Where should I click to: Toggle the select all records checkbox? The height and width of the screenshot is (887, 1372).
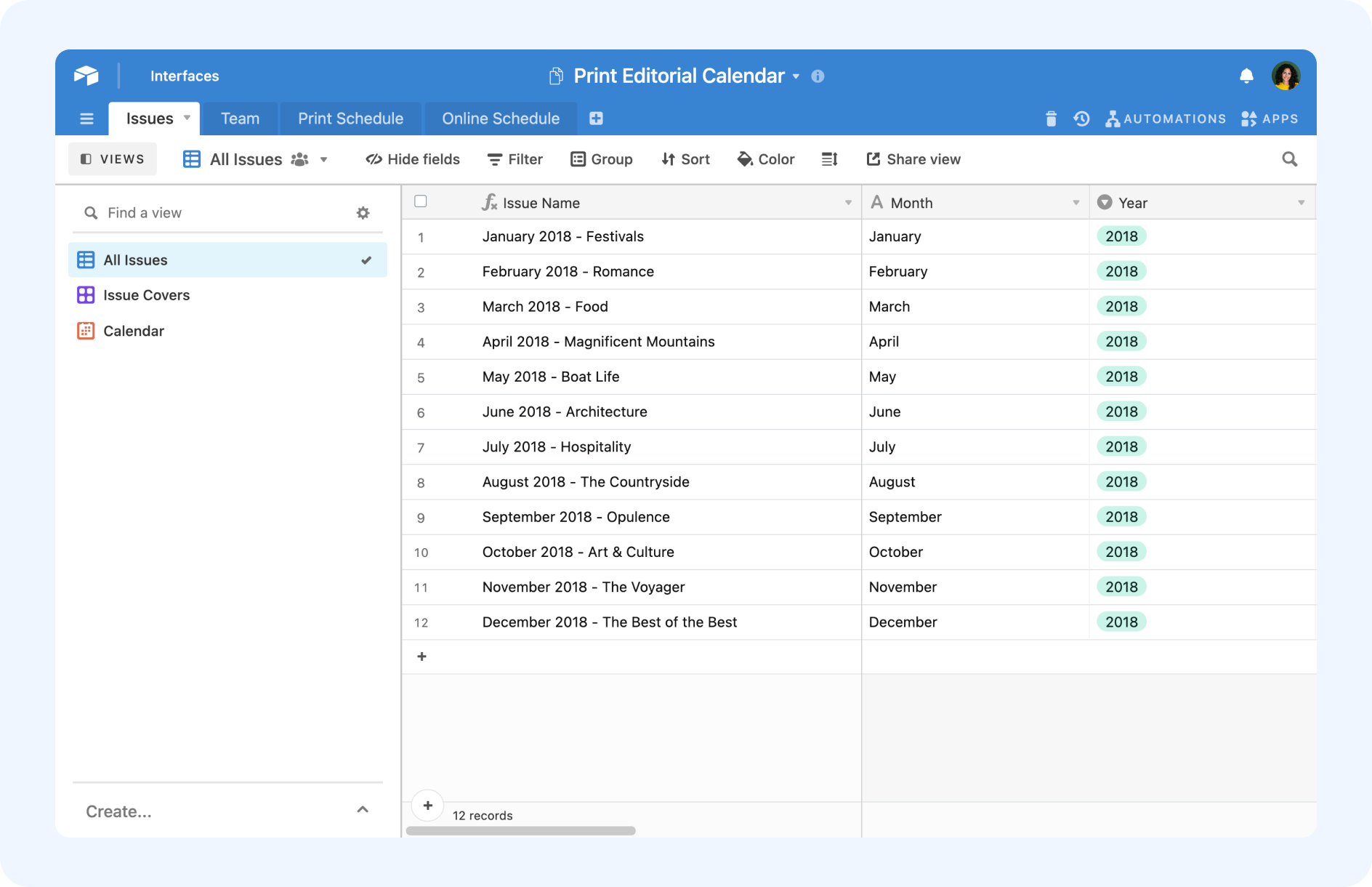click(421, 201)
